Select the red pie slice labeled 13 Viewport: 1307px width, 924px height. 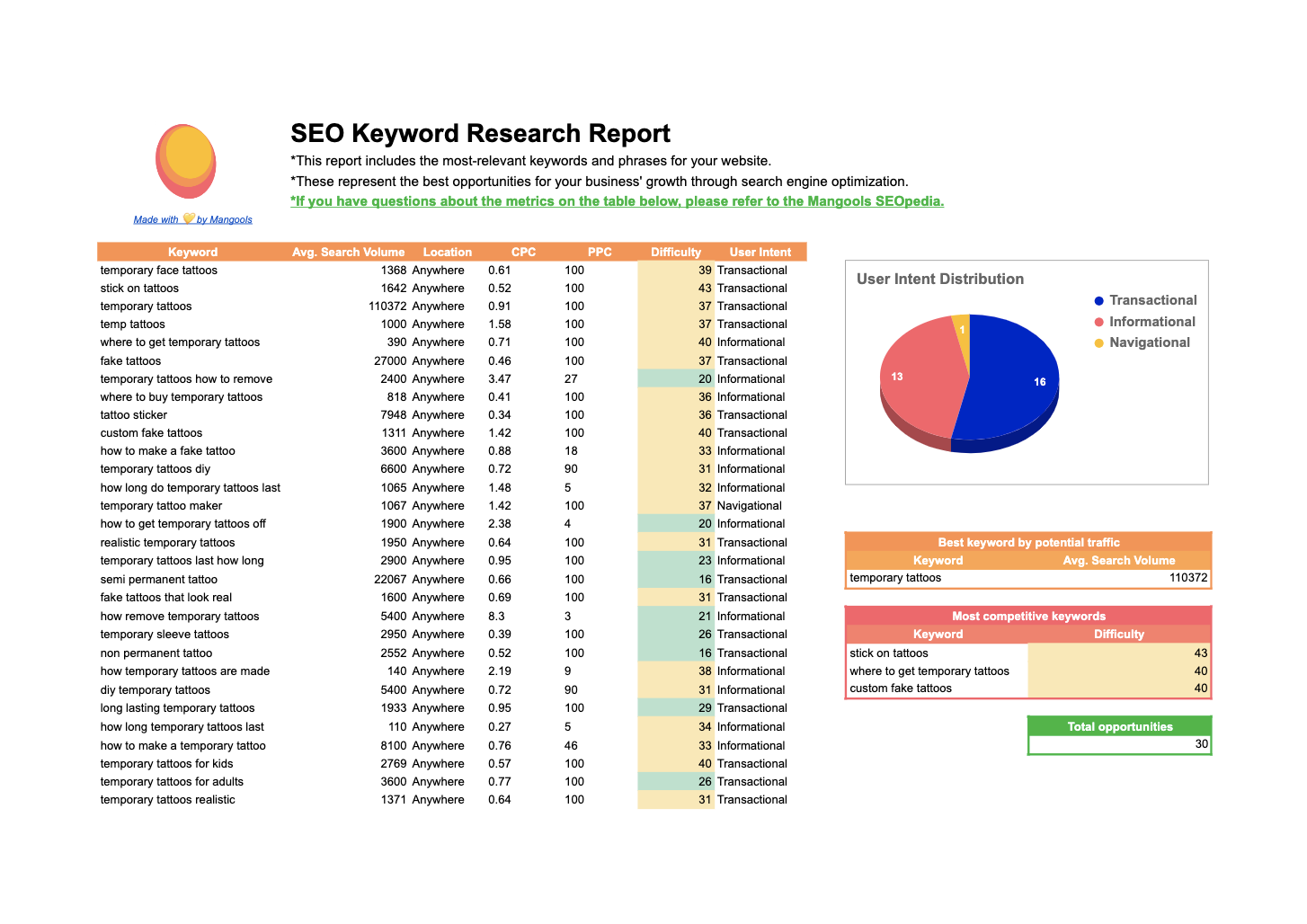917,382
